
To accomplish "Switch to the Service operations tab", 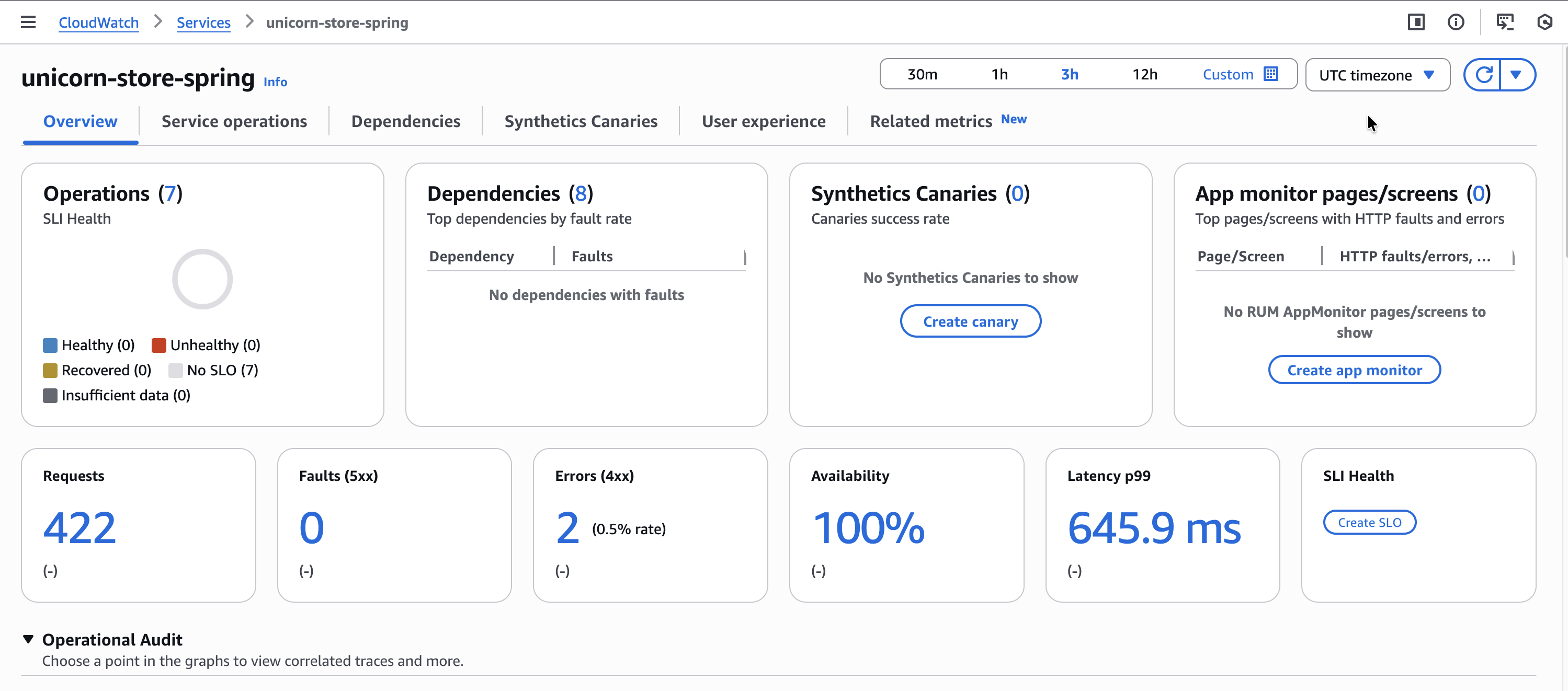I will pyautogui.click(x=234, y=121).
